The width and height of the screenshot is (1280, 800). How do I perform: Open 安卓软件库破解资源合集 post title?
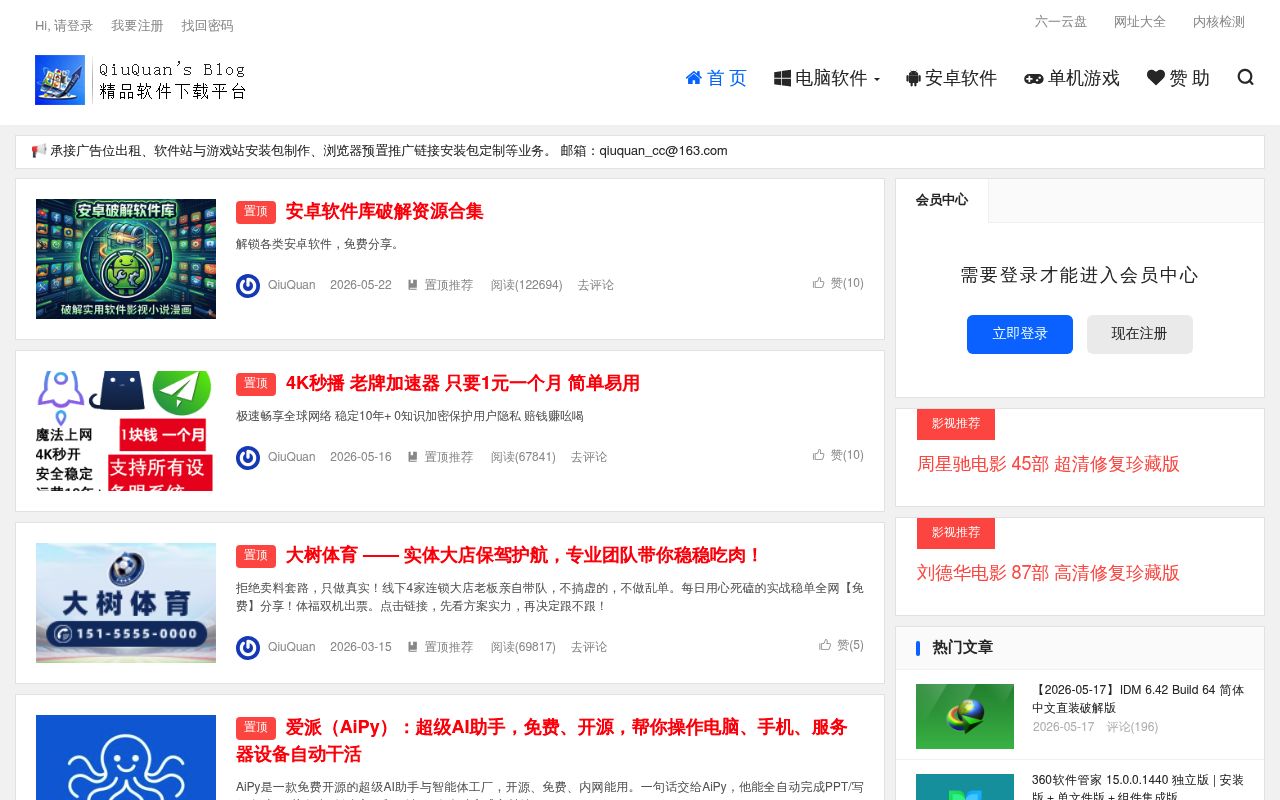click(384, 211)
